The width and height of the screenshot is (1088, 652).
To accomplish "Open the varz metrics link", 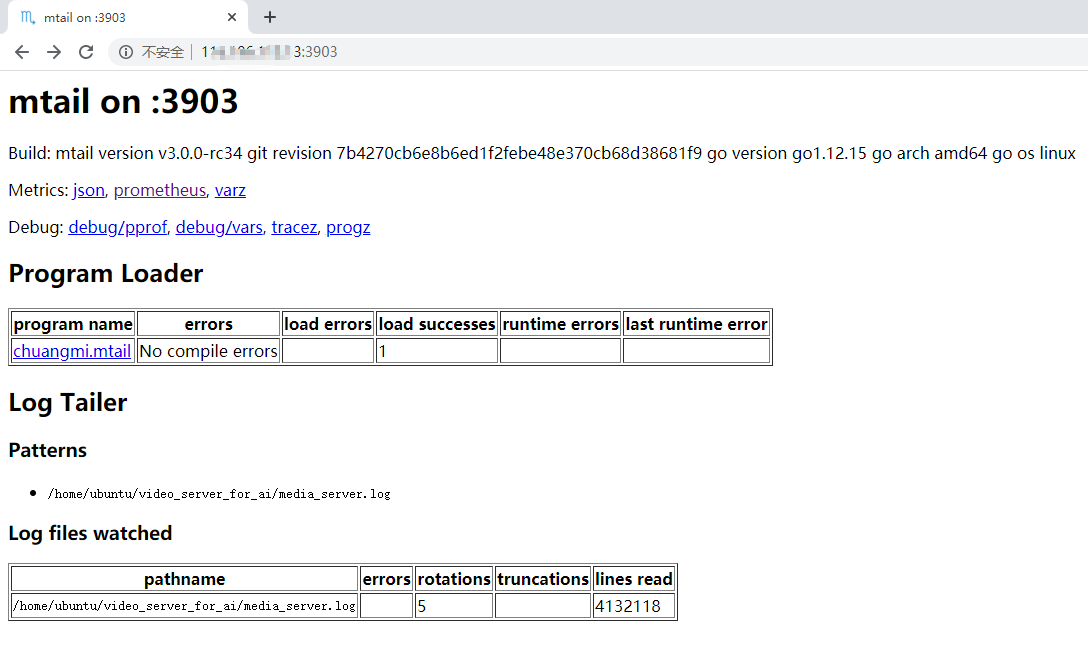I will pyautogui.click(x=230, y=190).
